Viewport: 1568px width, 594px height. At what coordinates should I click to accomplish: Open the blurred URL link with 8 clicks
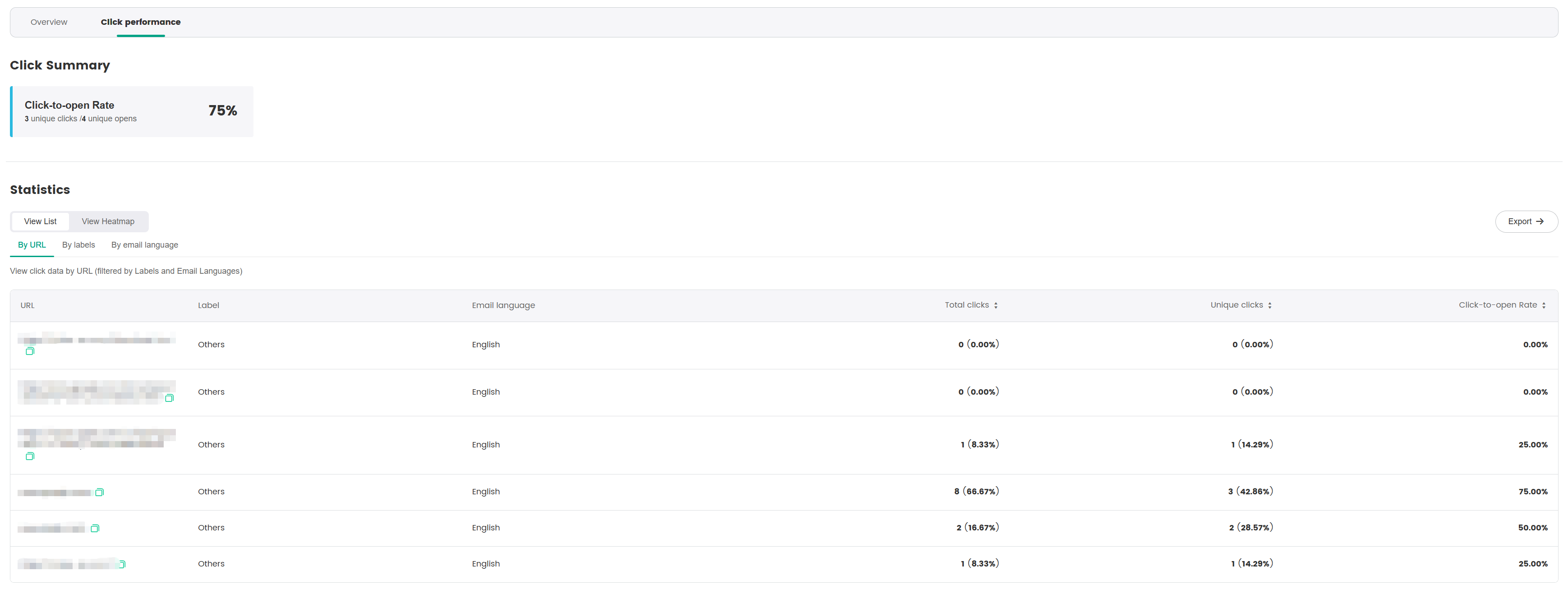54,493
